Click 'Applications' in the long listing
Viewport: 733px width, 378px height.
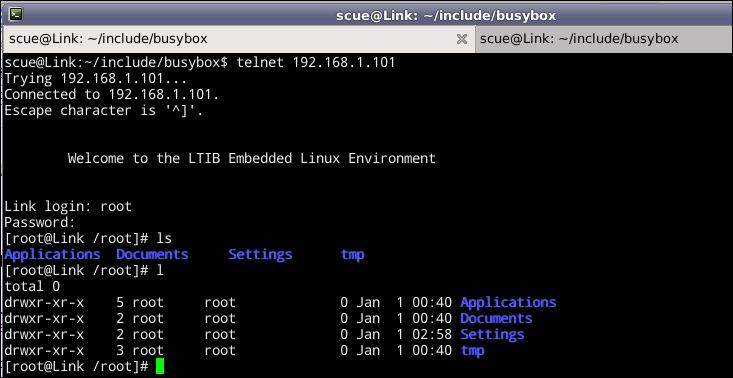click(x=508, y=303)
